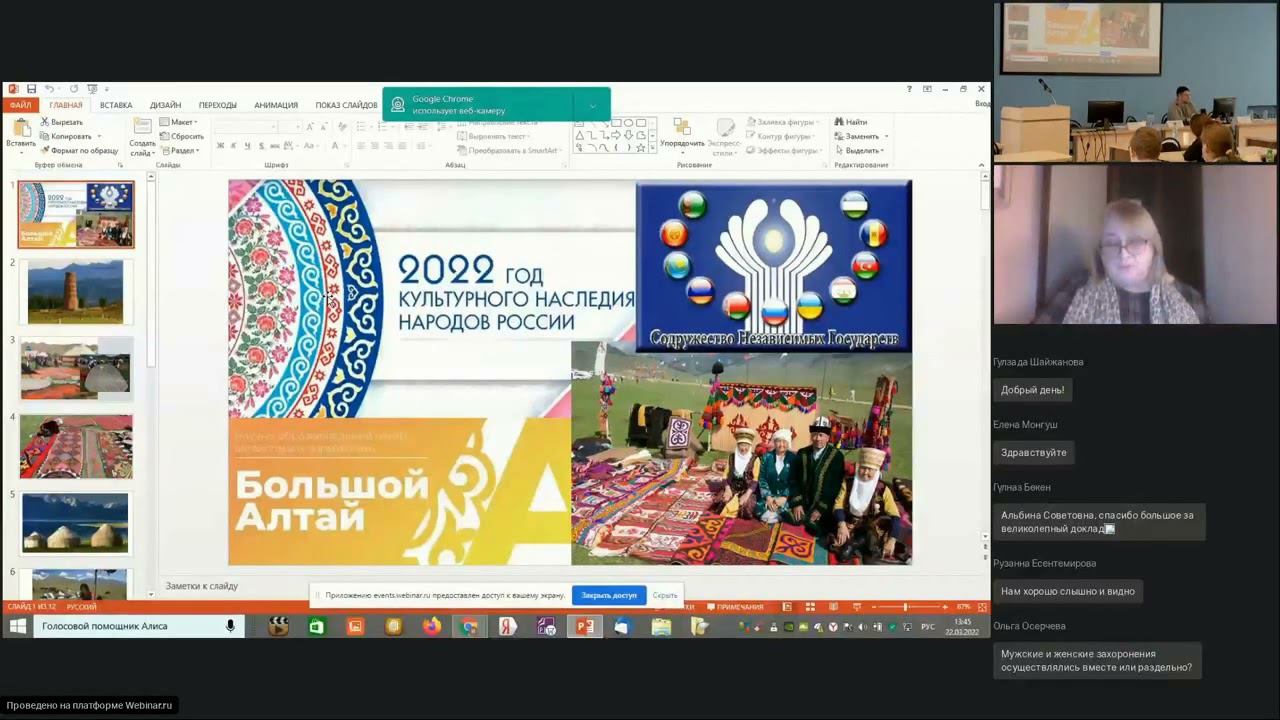Open the Макет layout dropdown
Screen dimensions: 1280x720
click(179, 122)
